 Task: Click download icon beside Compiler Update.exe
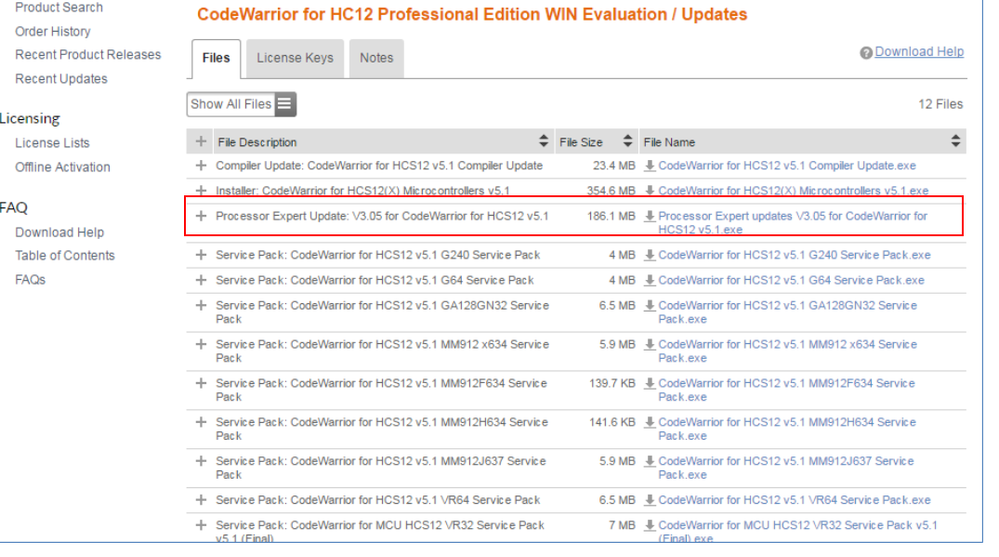tap(650, 166)
